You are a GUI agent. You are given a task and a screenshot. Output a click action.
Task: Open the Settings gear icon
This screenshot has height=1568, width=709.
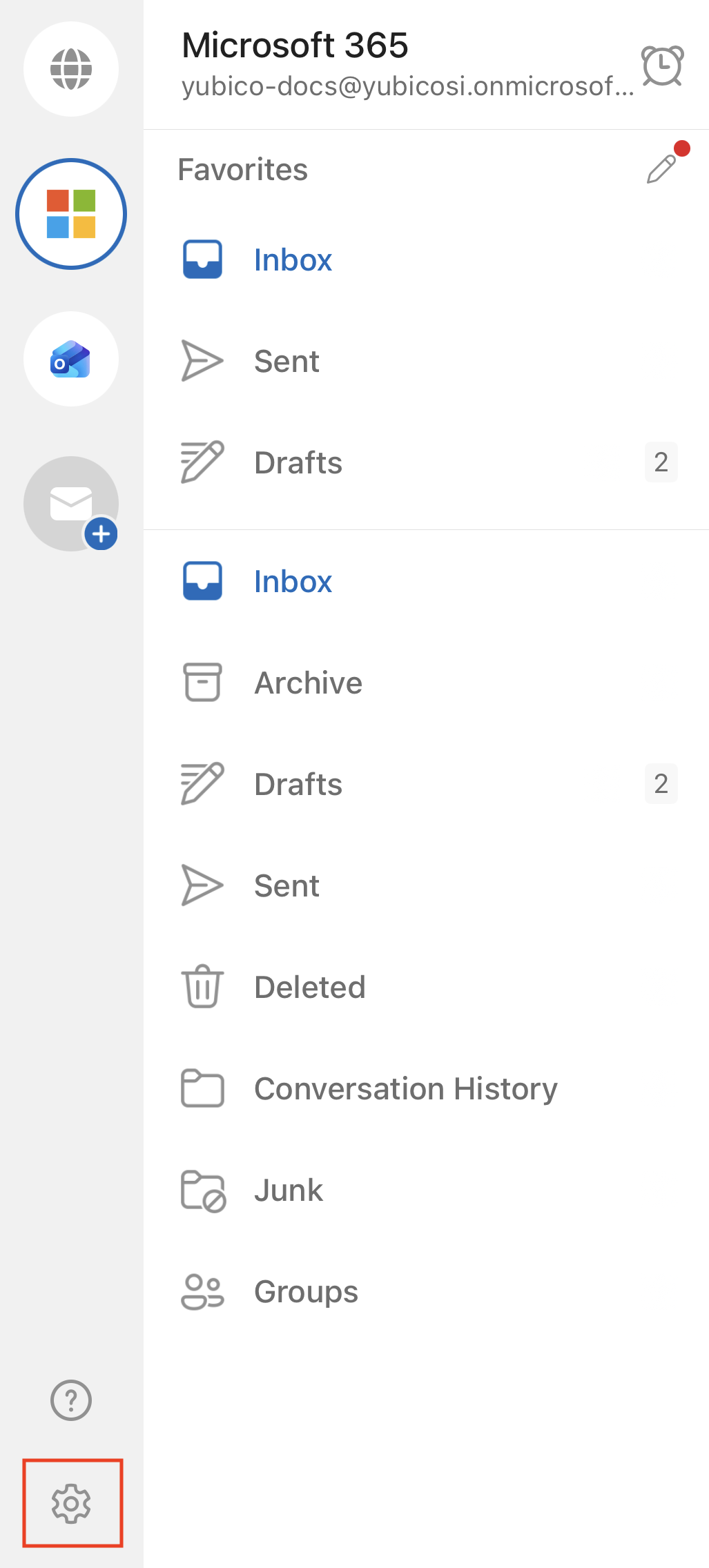(71, 1503)
